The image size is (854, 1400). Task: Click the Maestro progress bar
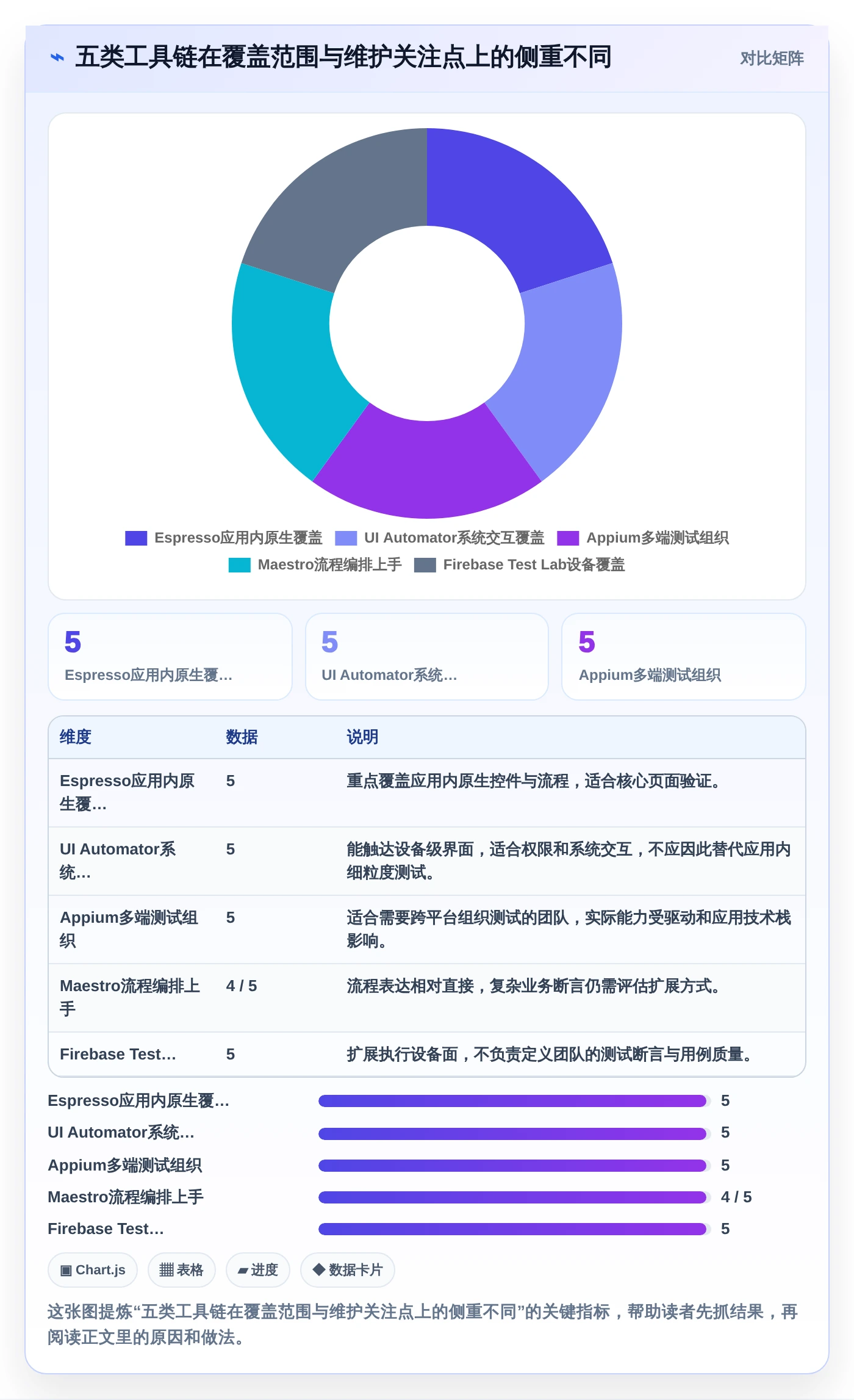(x=514, y=1197)
